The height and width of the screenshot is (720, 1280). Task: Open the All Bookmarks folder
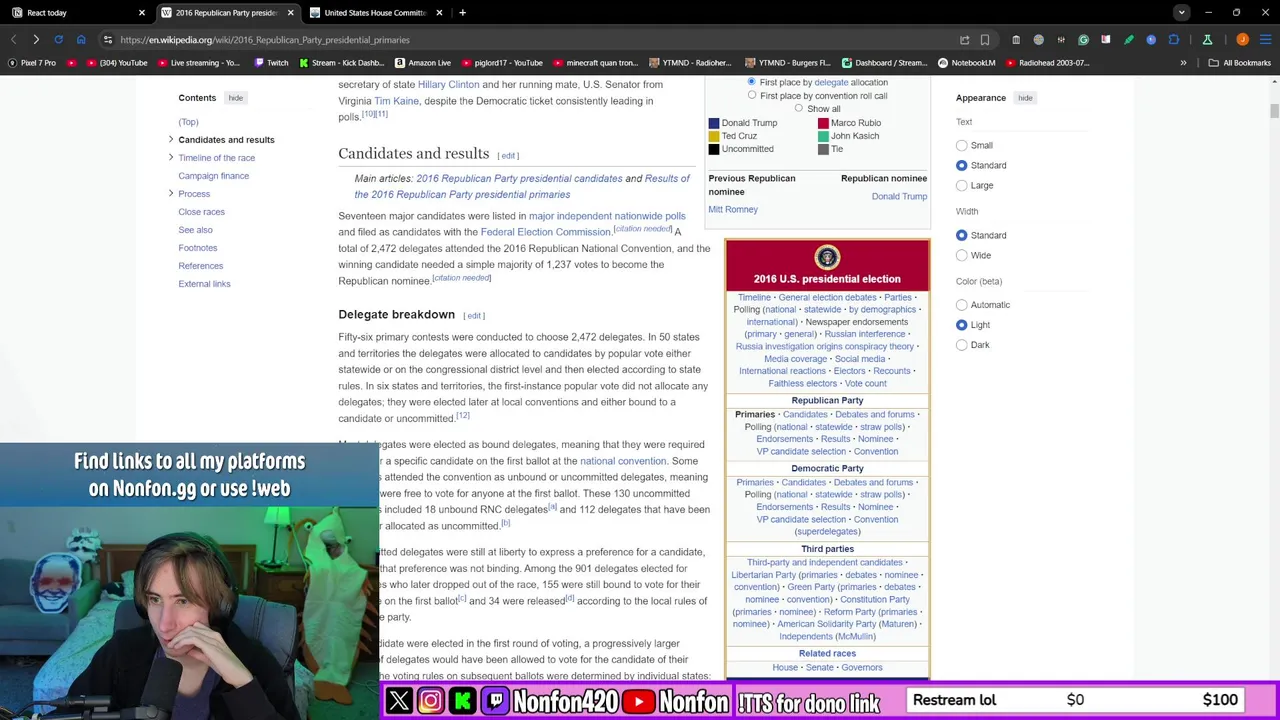(x=1240, y=63)
